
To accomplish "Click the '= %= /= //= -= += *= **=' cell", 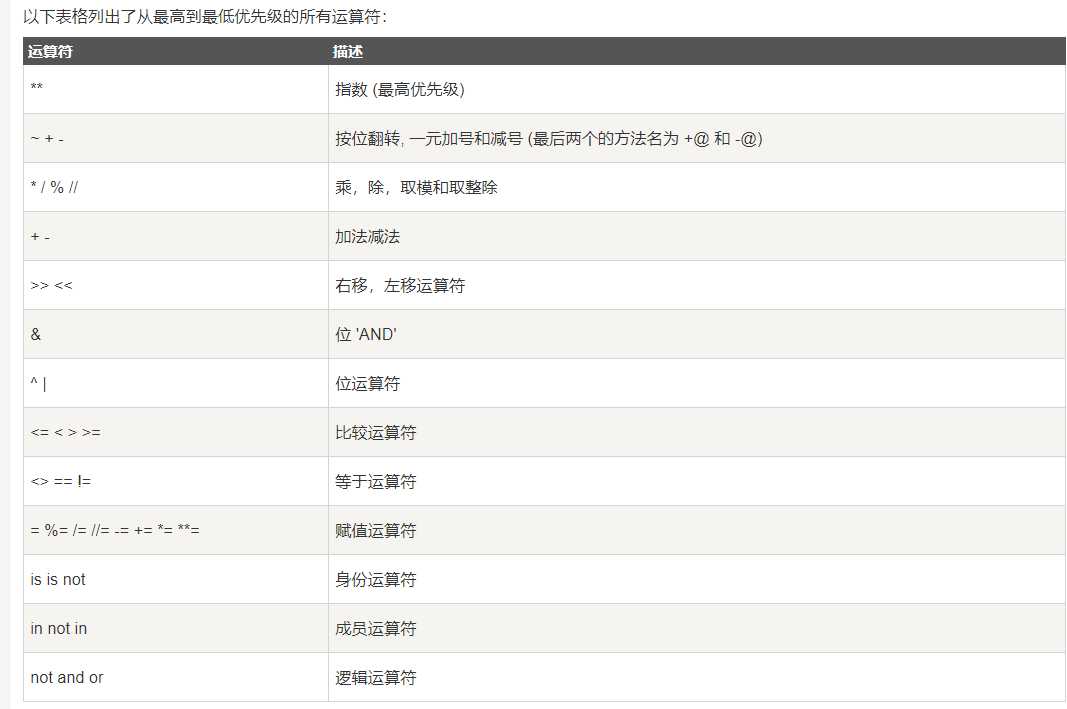I will 176,530.
